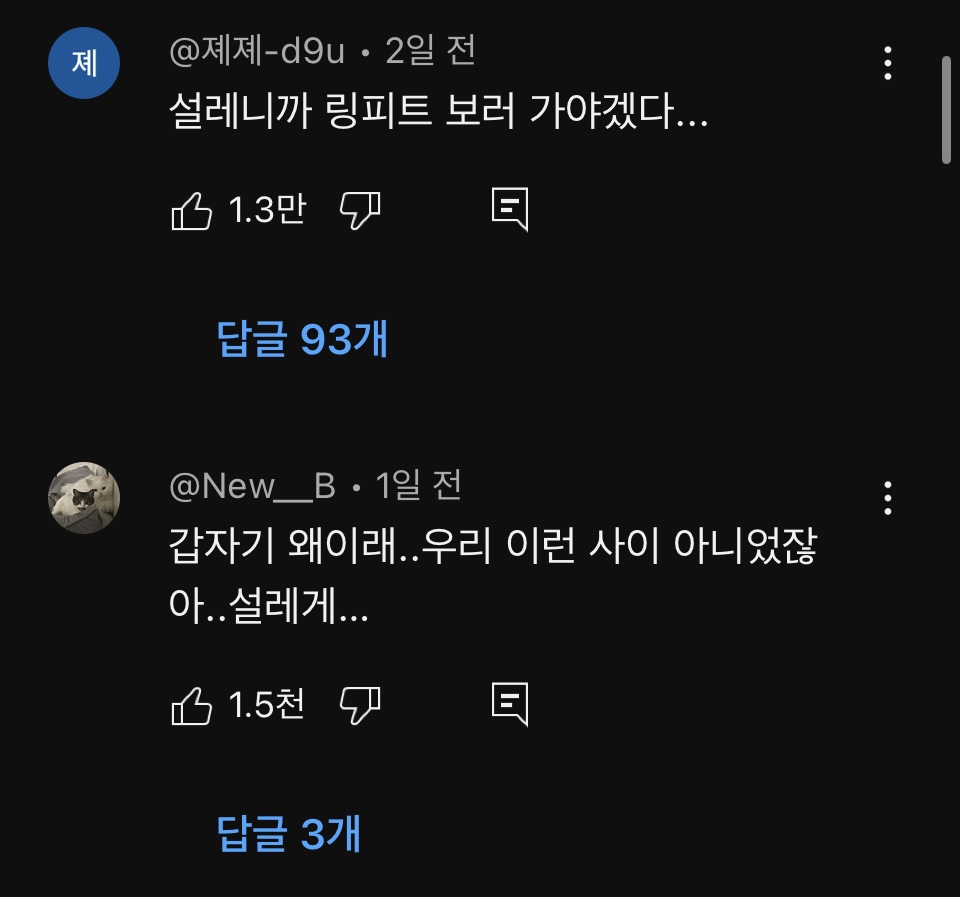960x897 pixels.
Task: Like the comment by @제제-d9u
Action: [x=192, y=211]
